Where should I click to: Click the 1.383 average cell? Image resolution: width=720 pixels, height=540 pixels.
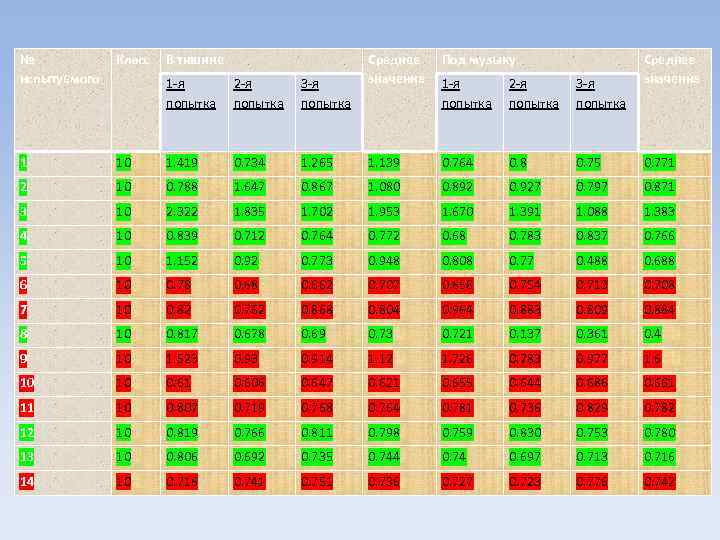coord(659,212)
